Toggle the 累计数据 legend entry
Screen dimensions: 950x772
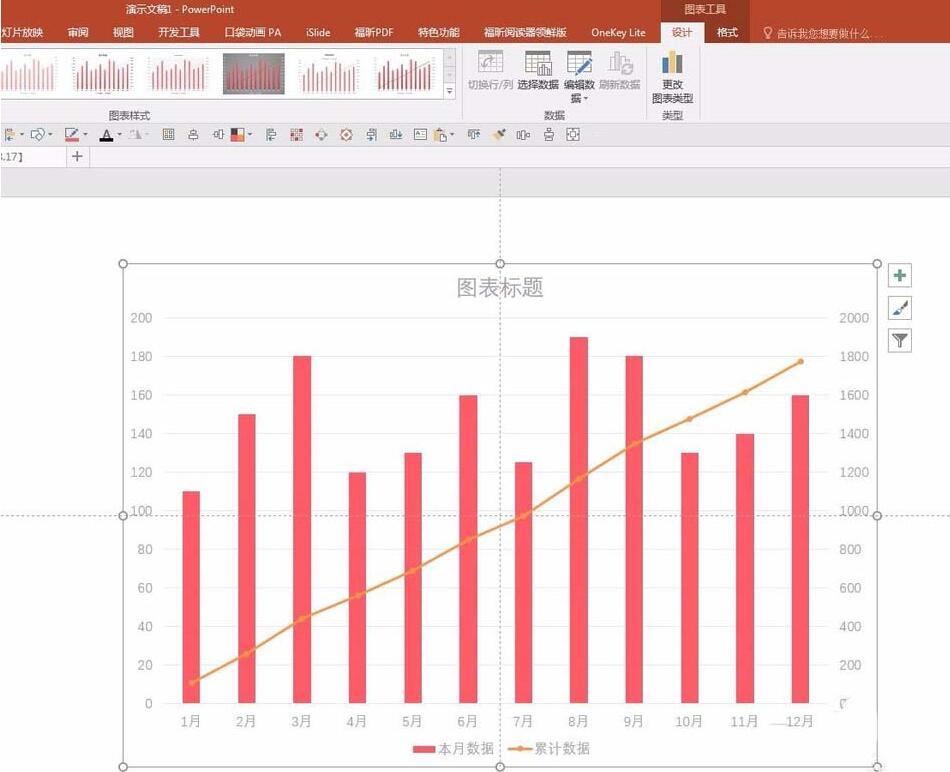(560, 747)
